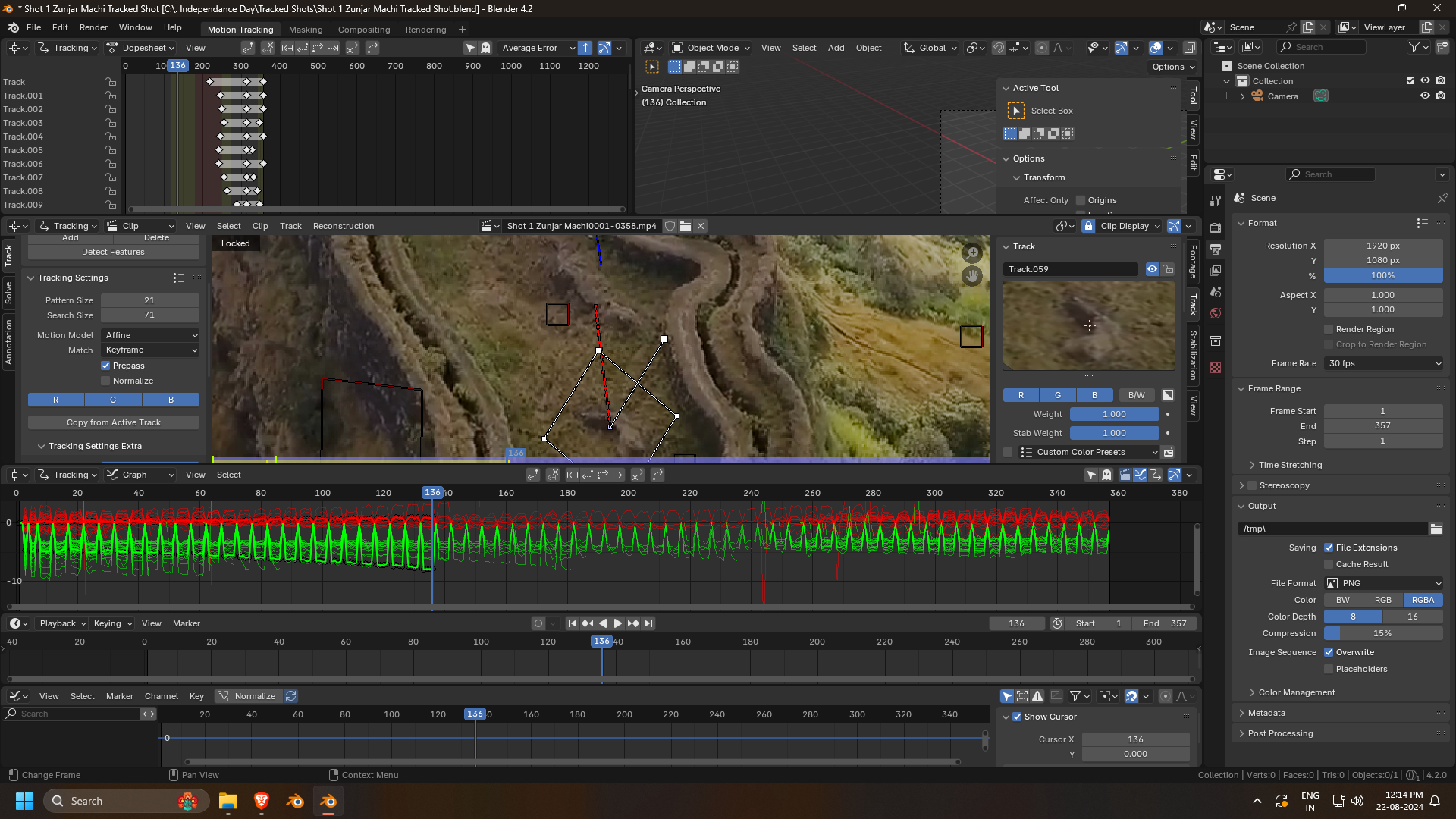This screenshot has height=819, width=1456.
Task: Open File Explorer from the taskbar
Action: [228, 801]
